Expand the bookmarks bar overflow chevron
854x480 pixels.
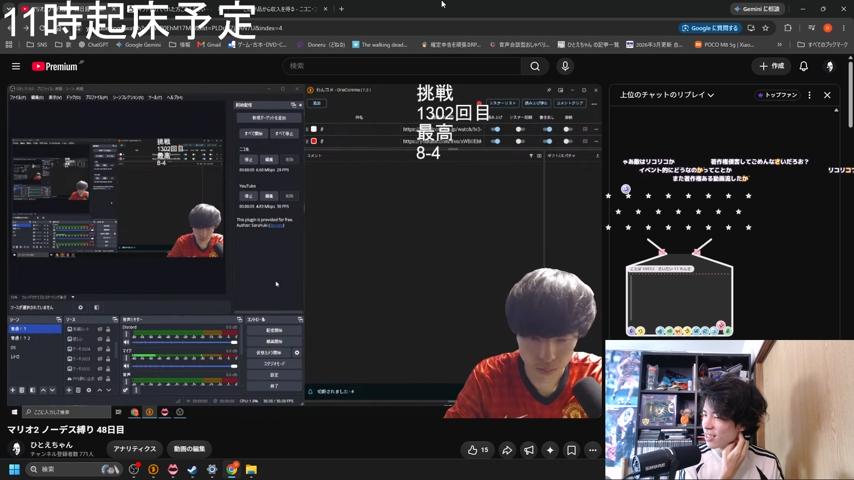point(780,45)
